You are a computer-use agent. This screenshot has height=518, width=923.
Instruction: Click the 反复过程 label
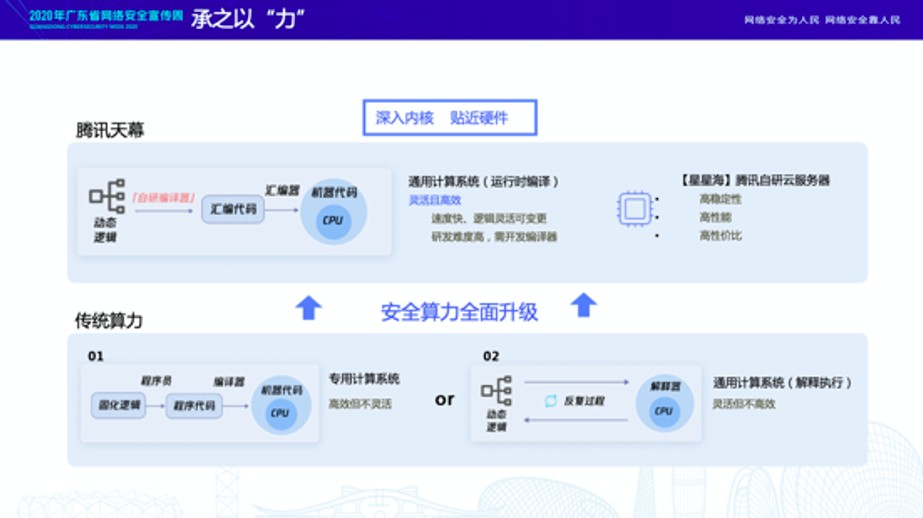coord(584,401)
